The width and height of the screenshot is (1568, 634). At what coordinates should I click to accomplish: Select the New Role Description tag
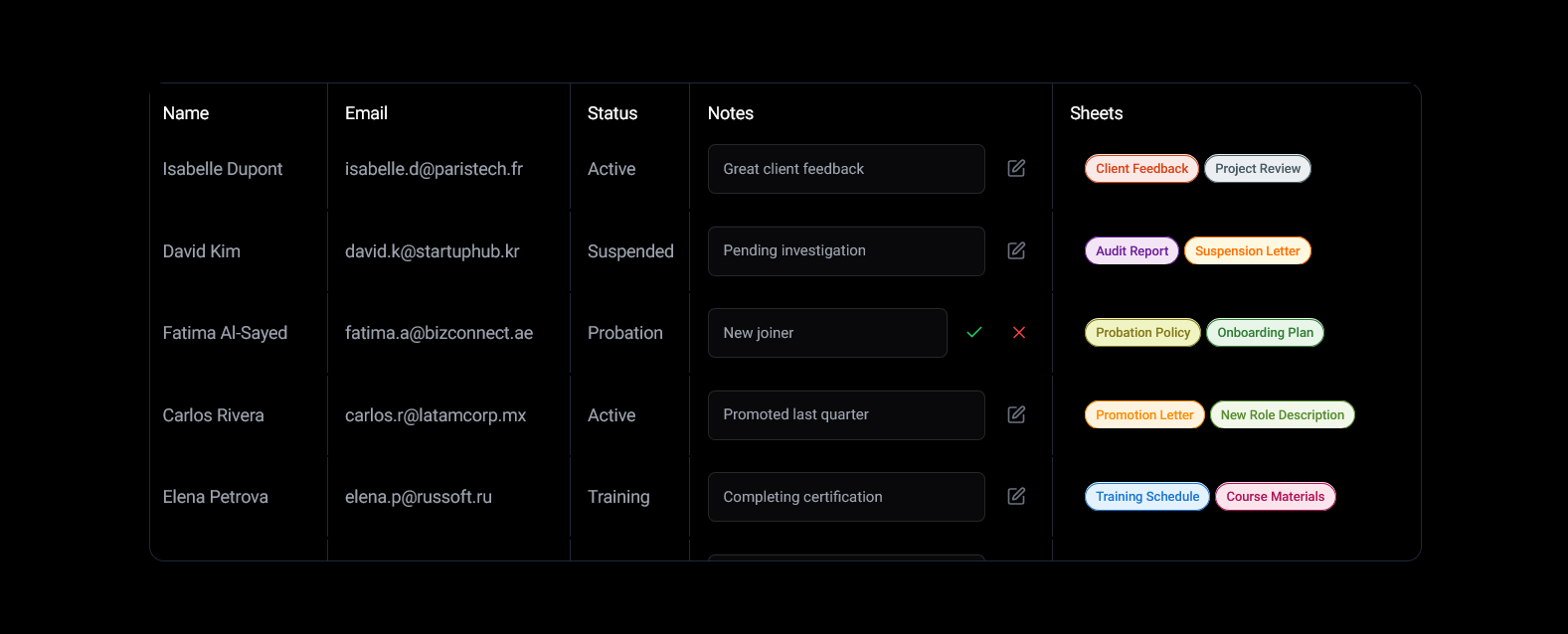(x=1283, y=415)
